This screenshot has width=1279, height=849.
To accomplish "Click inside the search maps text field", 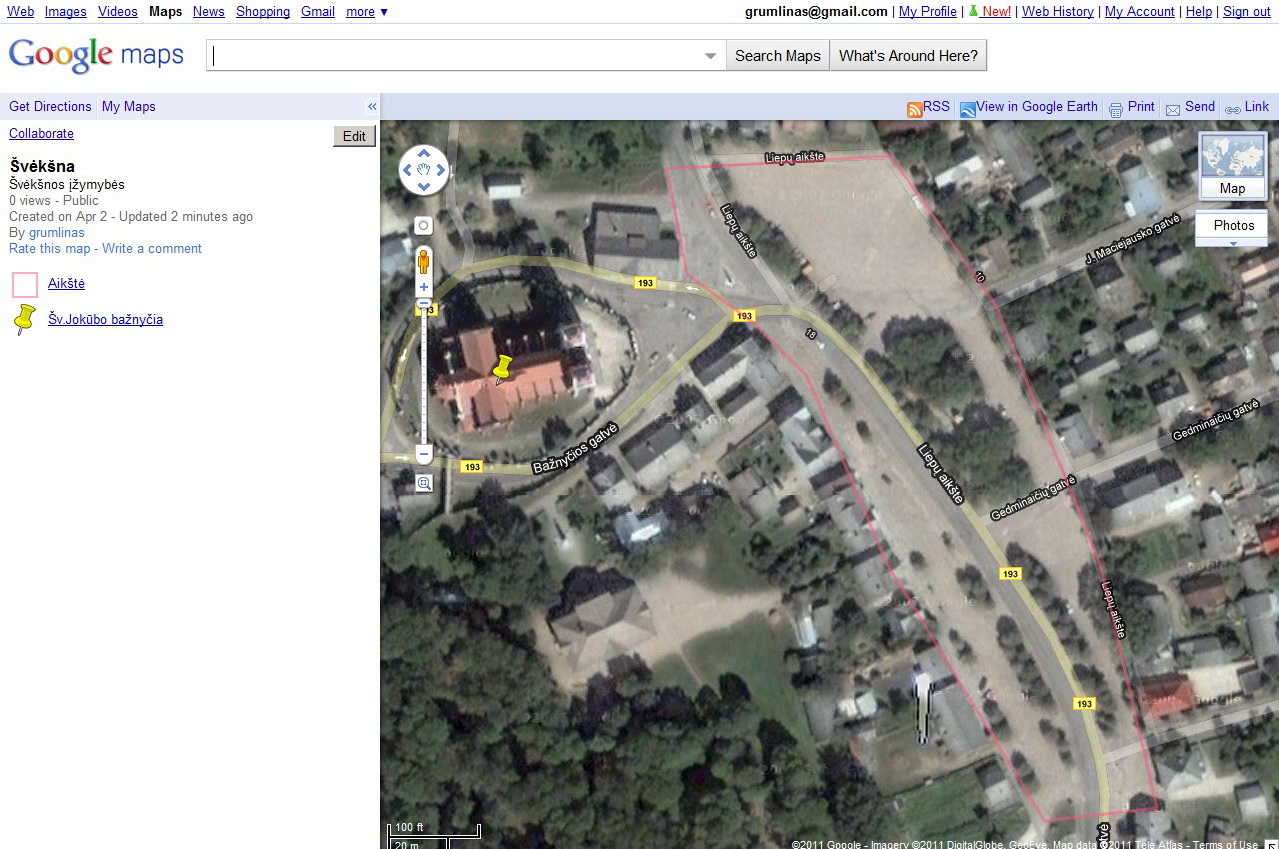I will click(455, 56).
